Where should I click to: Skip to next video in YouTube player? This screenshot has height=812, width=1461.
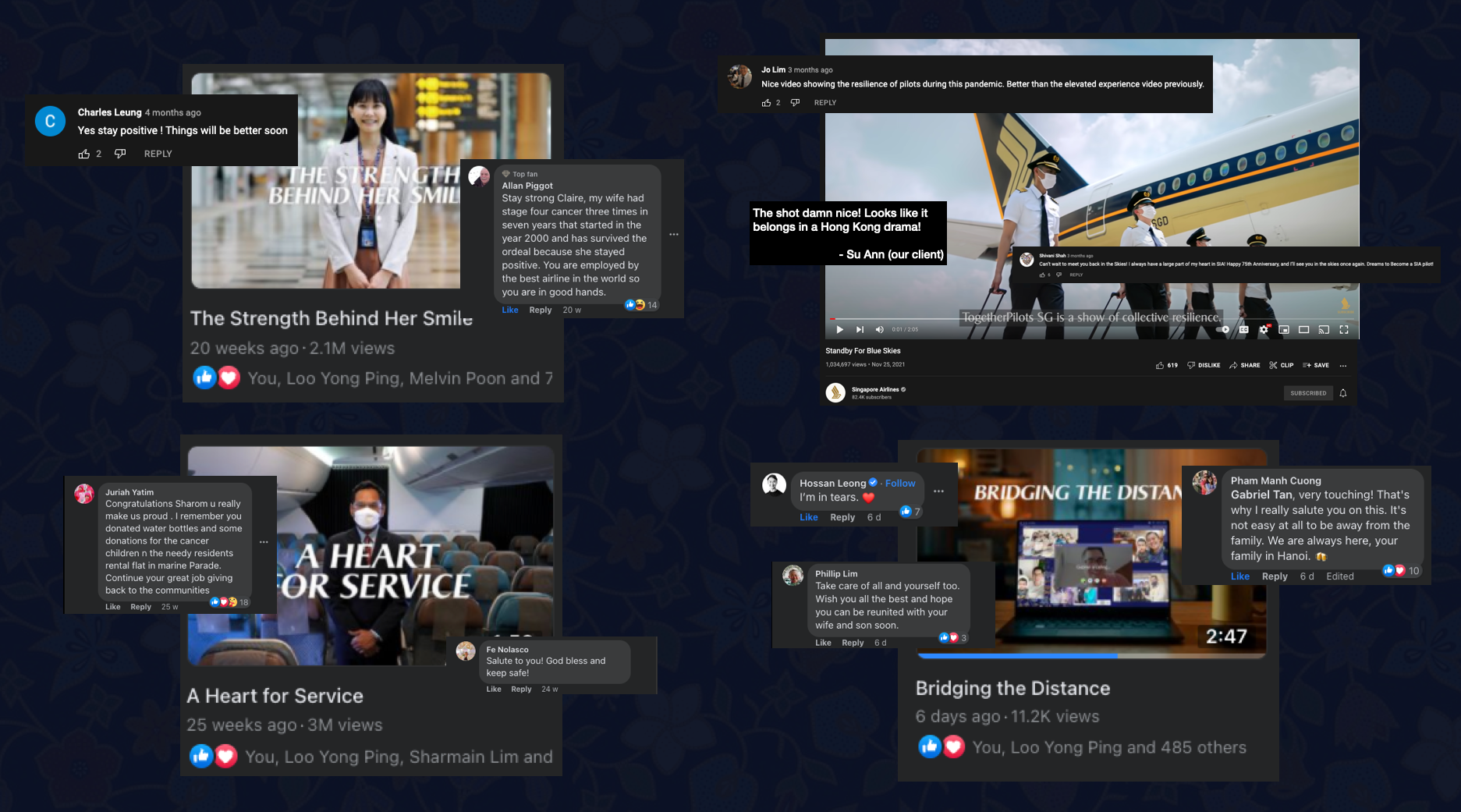(860, 329)
